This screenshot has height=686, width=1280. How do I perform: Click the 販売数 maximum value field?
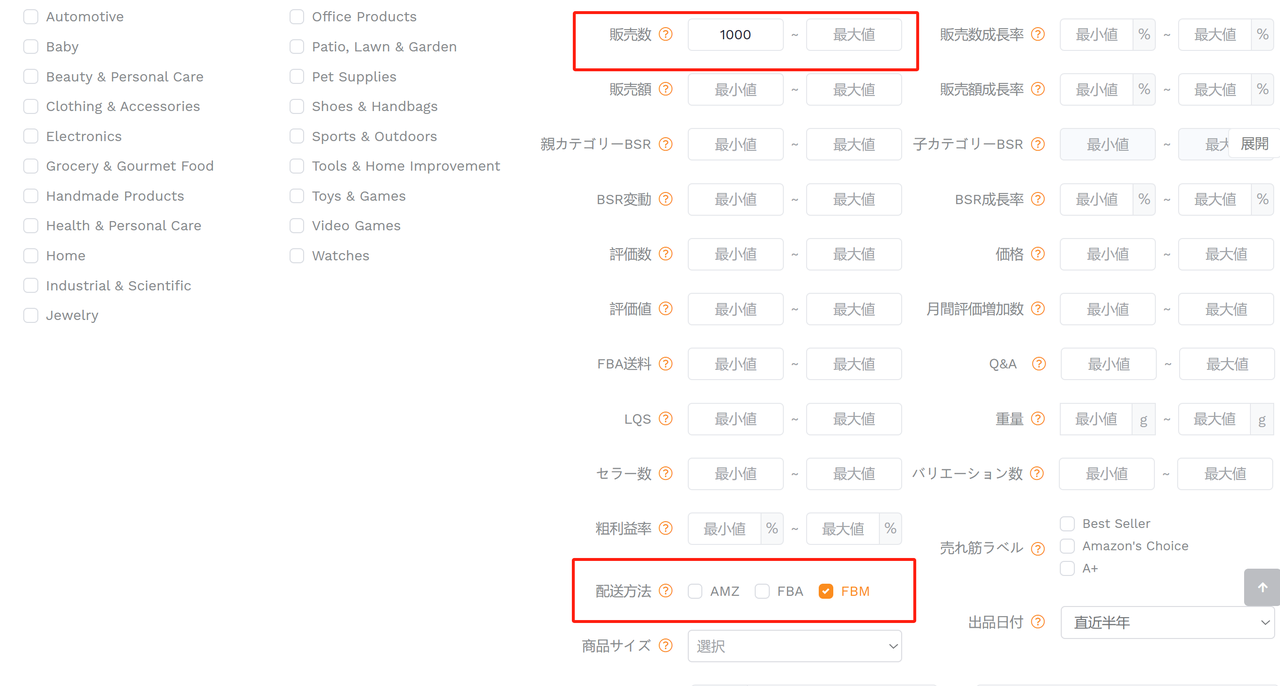pyautogui.click(x=854, y=35)
